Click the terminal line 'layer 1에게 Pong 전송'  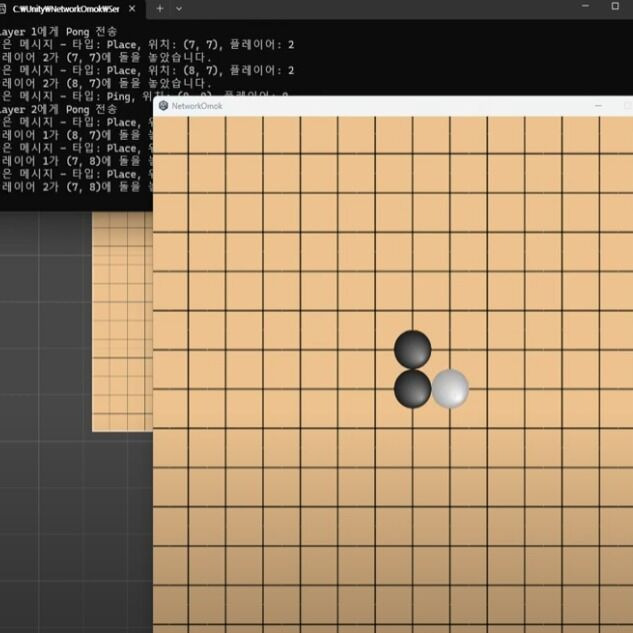pyautogui.click(x=58, y=31)
